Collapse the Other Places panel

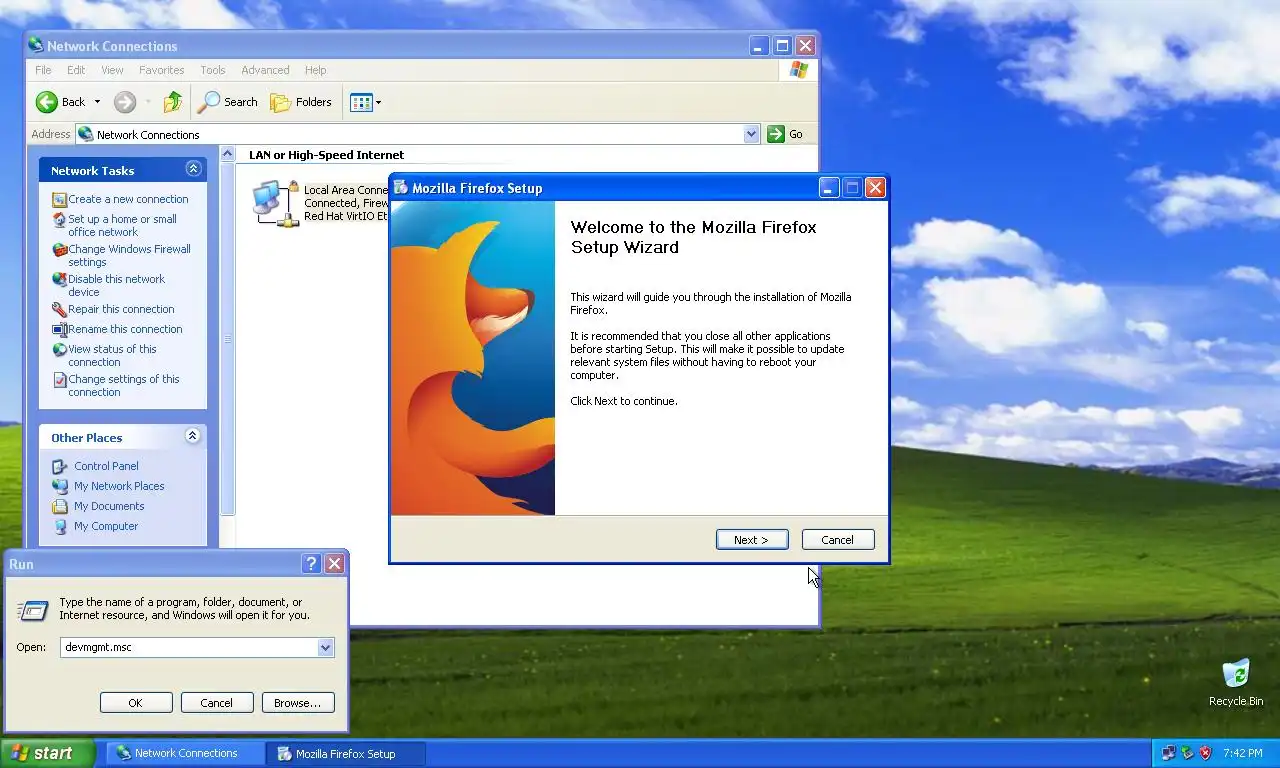(193, 436)
